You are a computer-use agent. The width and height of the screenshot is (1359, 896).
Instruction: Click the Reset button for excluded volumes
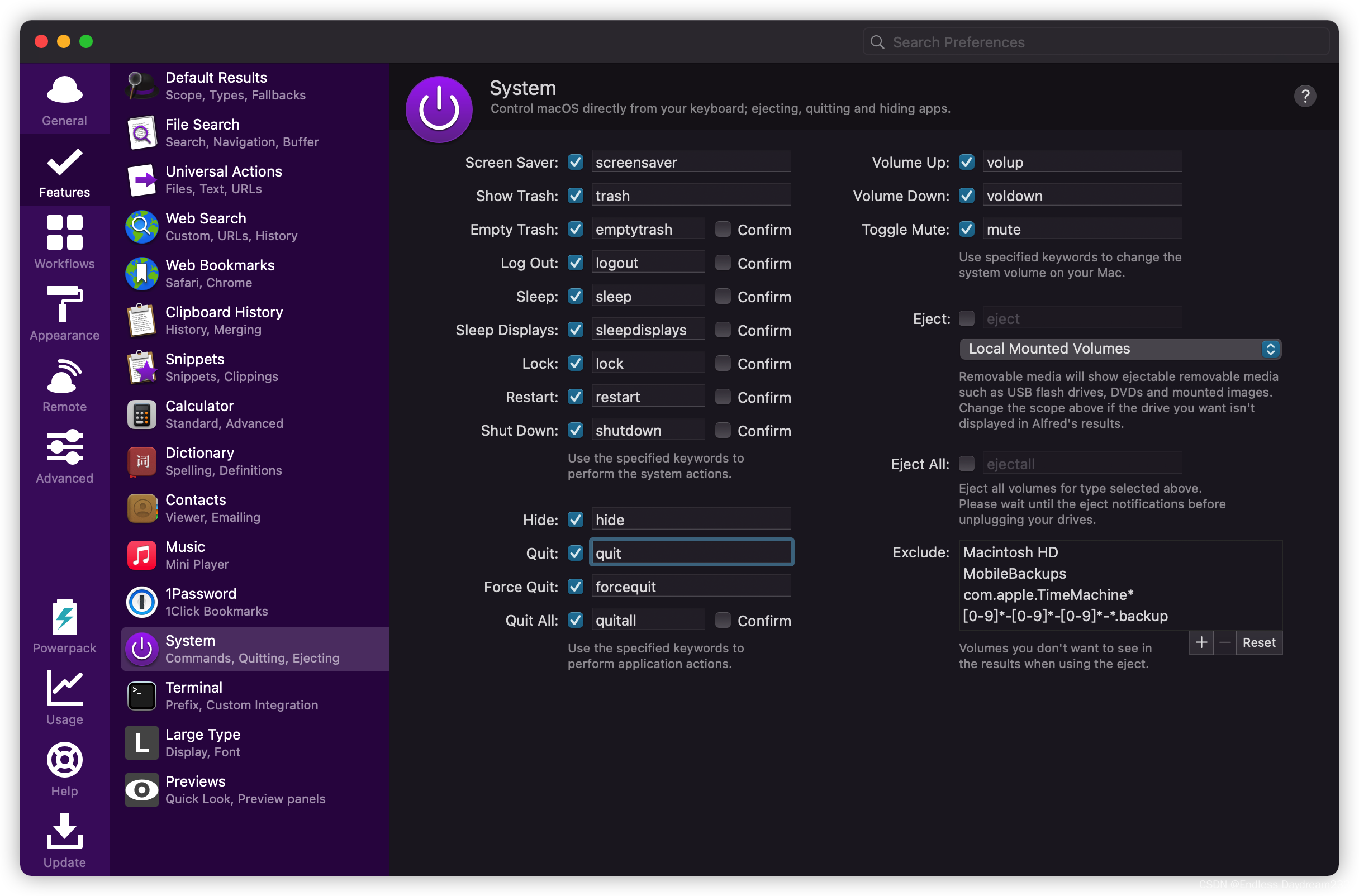click(1258, 642)
